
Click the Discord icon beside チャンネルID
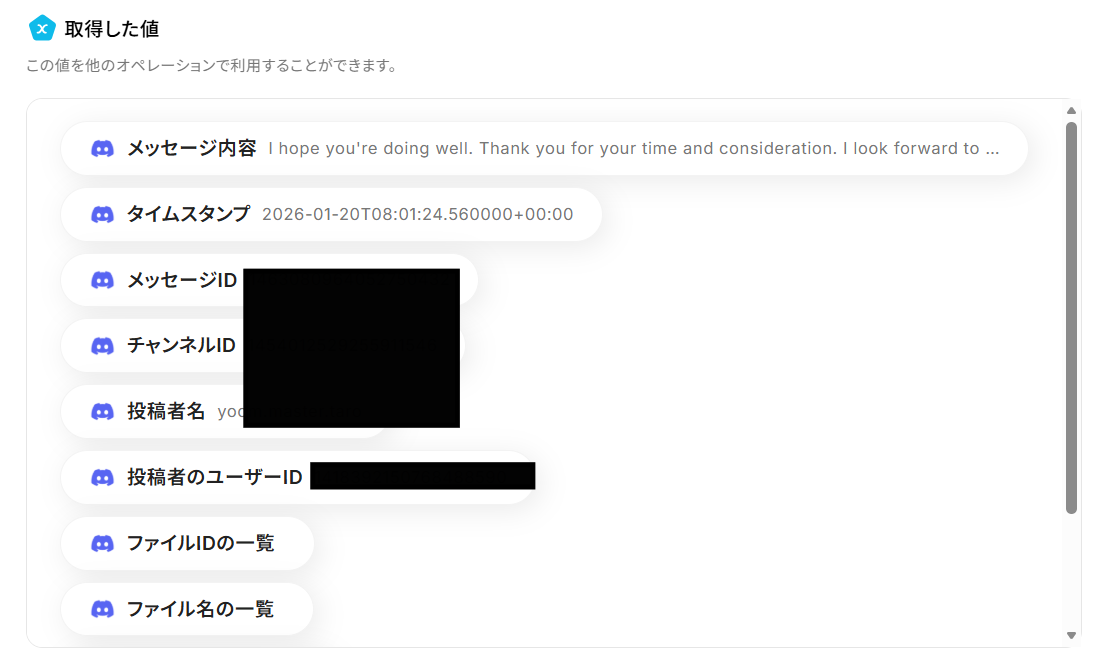(102, 346)
